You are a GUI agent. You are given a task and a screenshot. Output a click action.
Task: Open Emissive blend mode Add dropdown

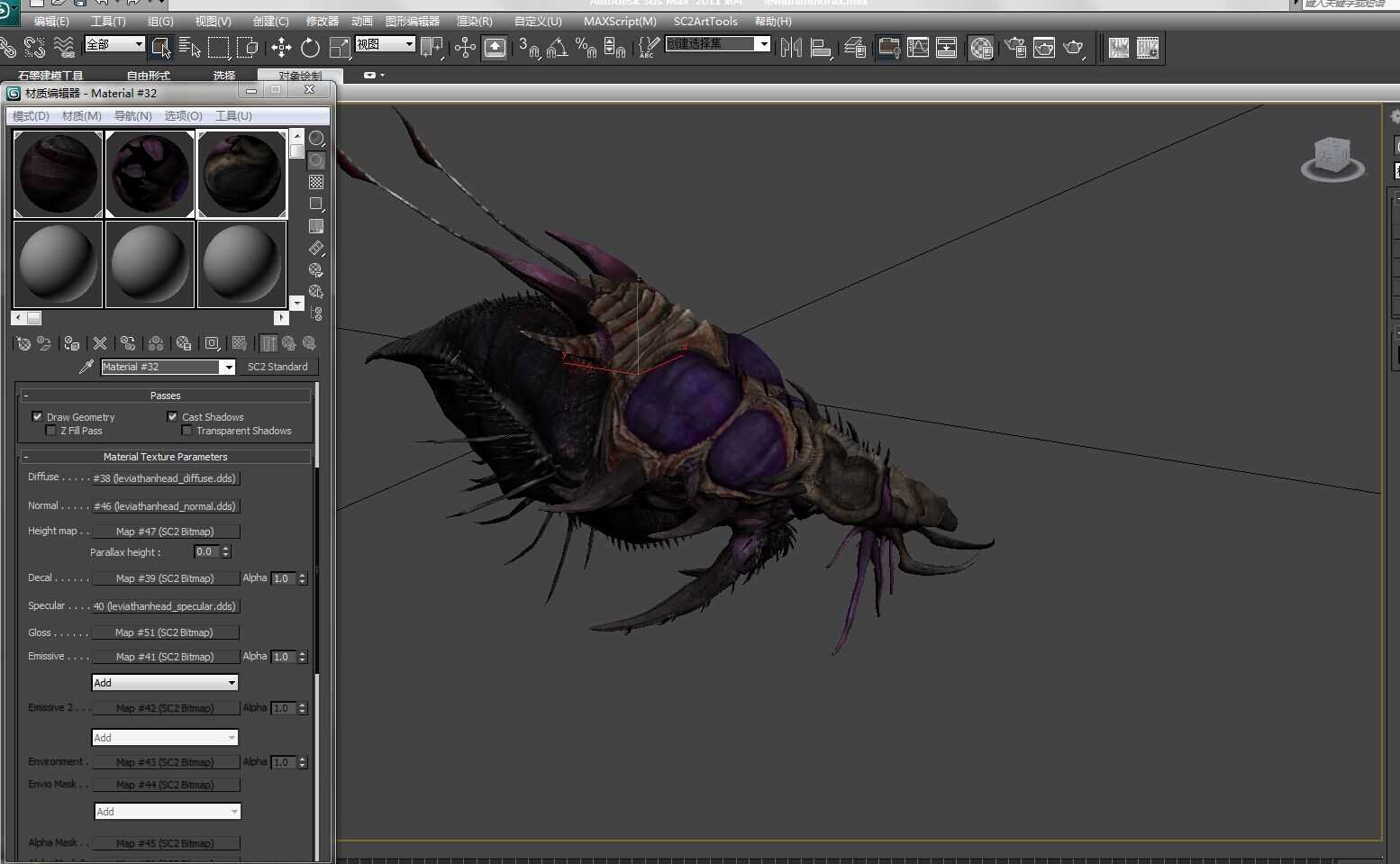pyautogui.click(x=165, y=683)
